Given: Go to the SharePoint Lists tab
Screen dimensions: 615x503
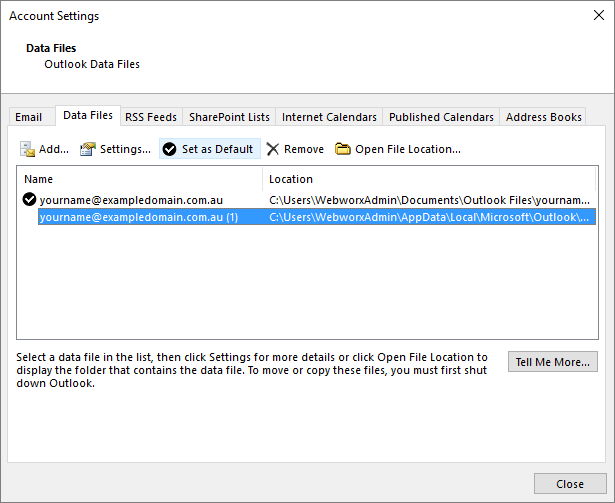Looking at the screenshot, I should [229, 117].
